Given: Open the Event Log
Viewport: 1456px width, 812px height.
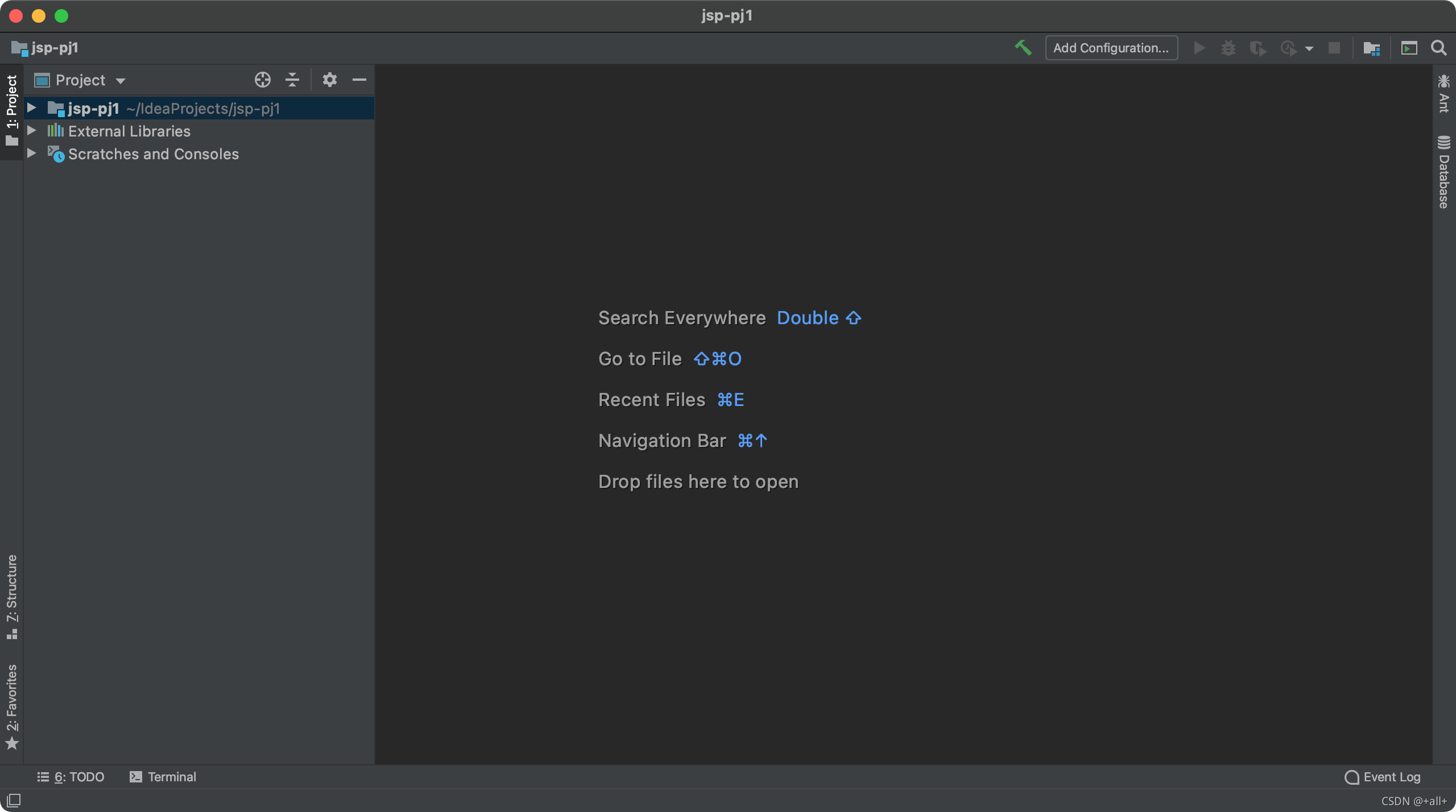Looking at the screenshot, I should click(x=1383, y=777).
